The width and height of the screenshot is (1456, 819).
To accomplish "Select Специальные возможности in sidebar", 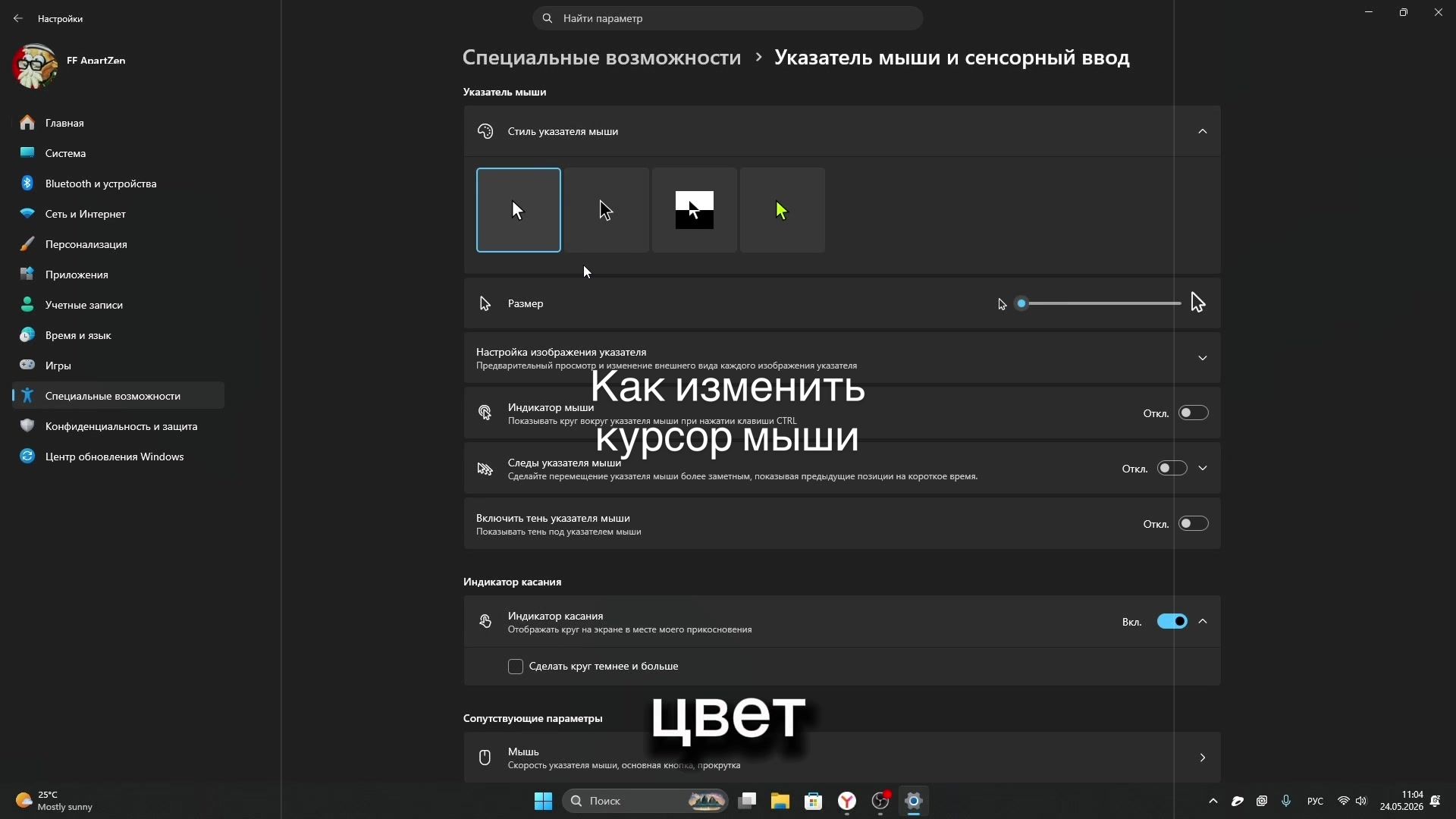I will [118, 396].
